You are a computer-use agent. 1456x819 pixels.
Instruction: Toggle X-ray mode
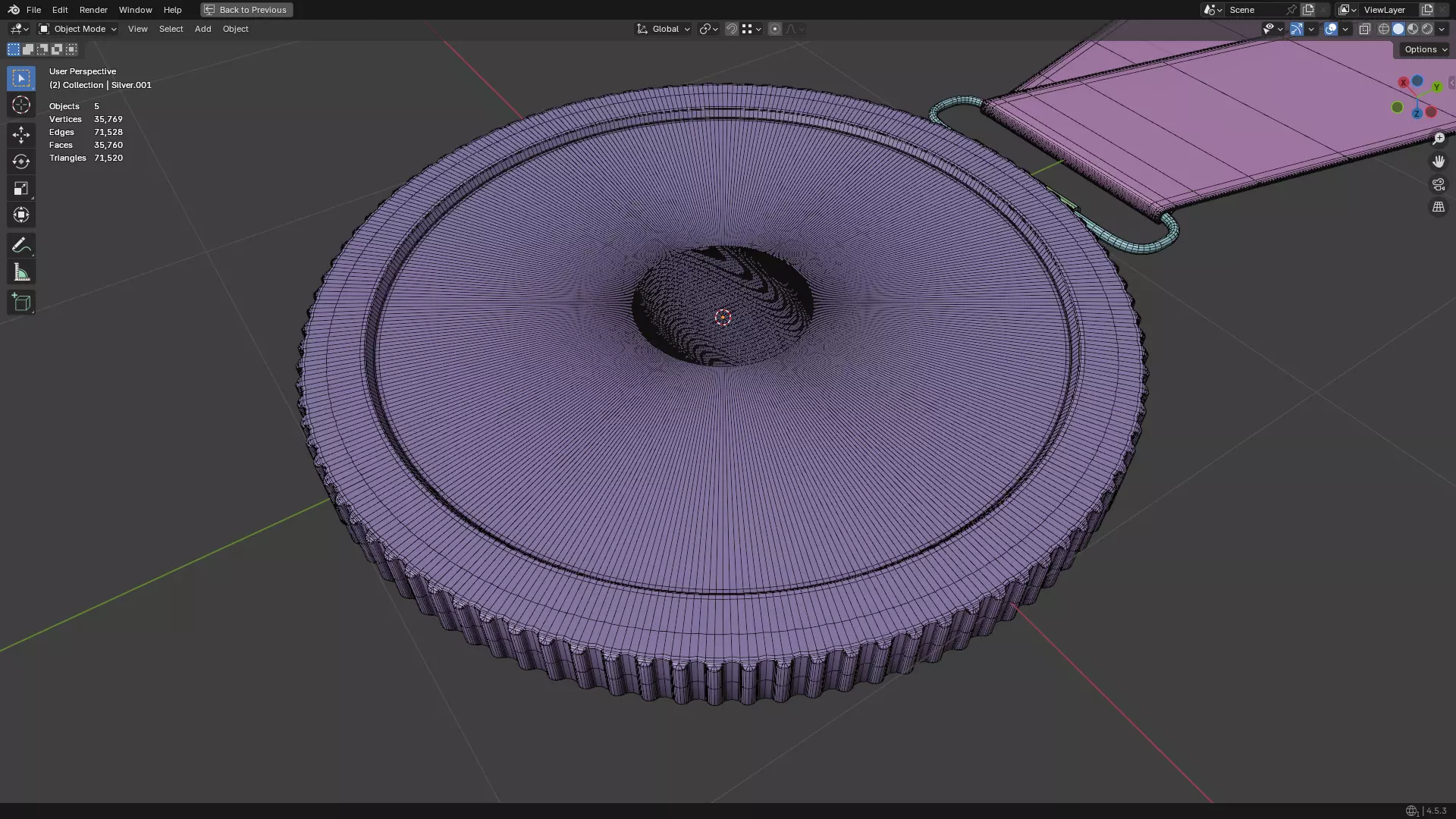point(1364,29)
